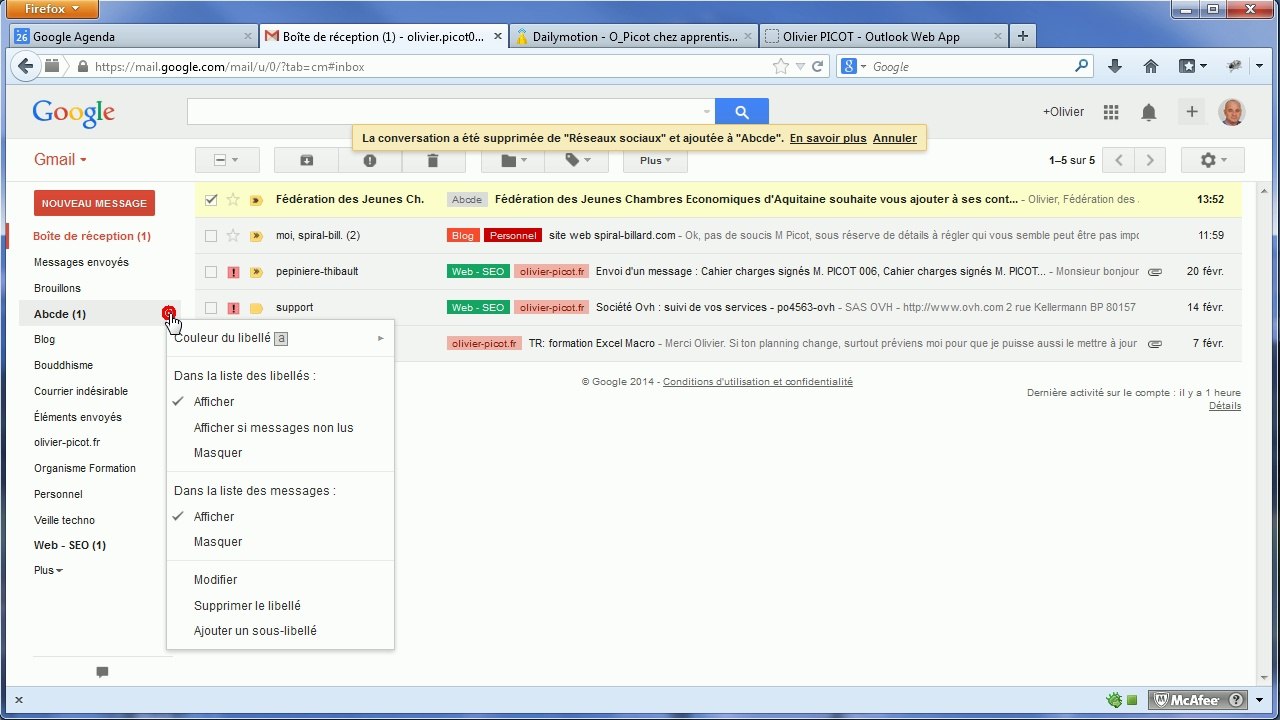The width and height of the screenshot is (1280, 720).
Task: Click the trash delete toolbar icon
Action: click(x=432, y=160)
